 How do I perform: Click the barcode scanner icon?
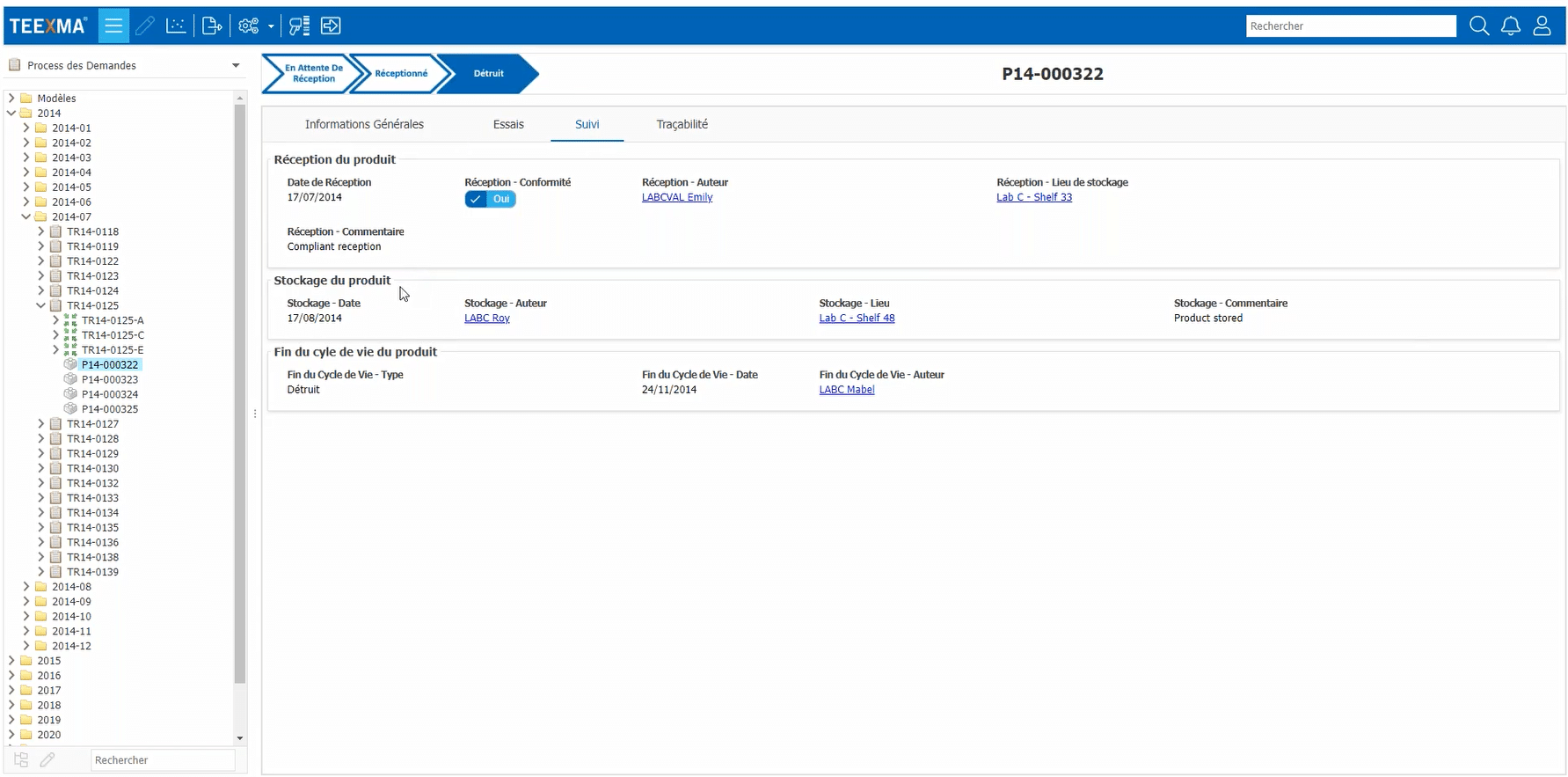[x=299, y=26]
